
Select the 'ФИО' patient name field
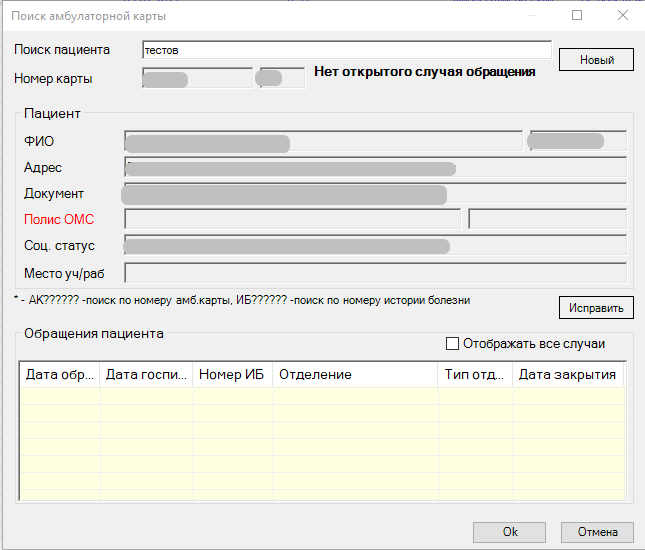tap(322, 141)
